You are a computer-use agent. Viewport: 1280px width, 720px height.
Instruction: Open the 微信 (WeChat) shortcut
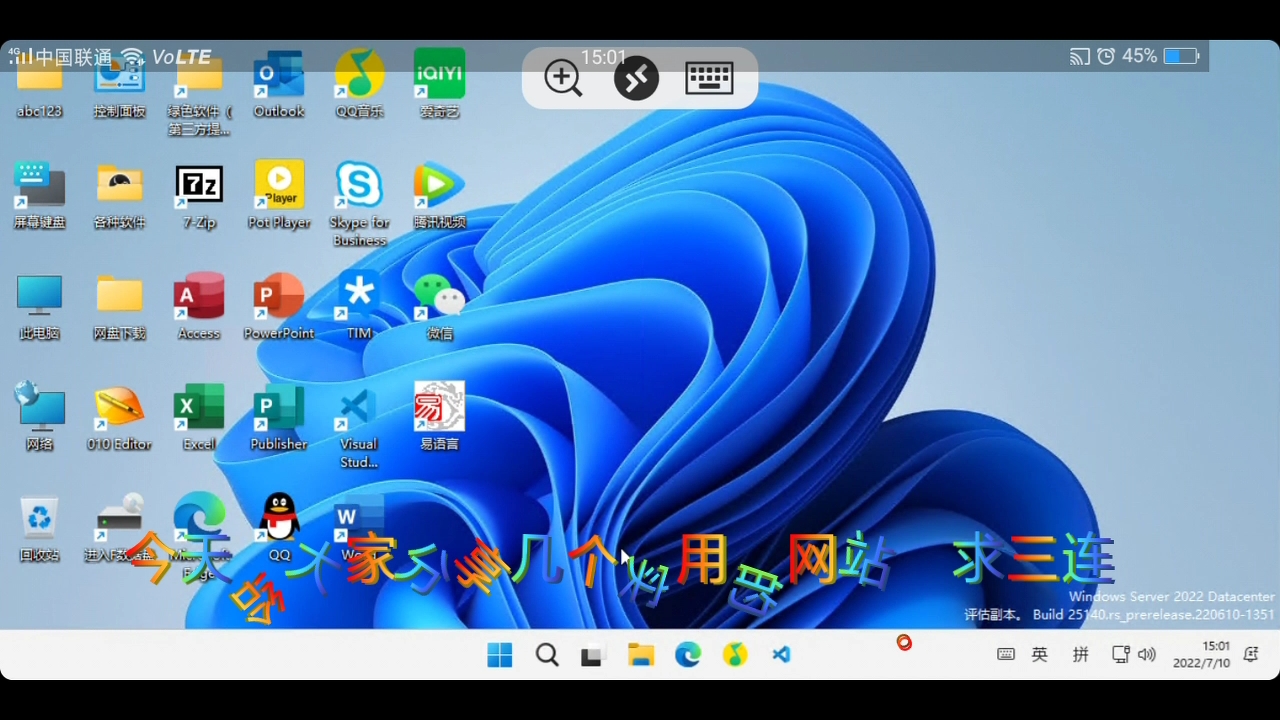tap(439, 306)
